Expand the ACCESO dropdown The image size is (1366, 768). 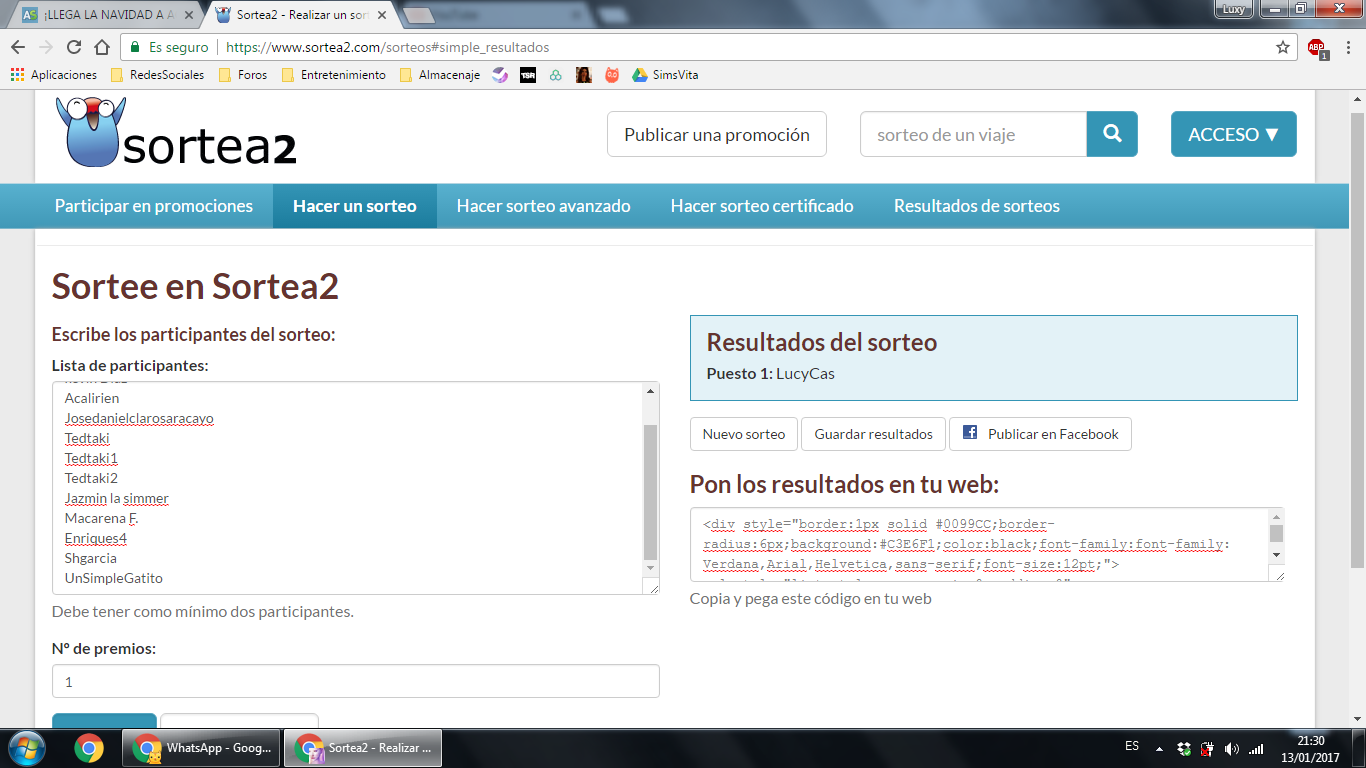1233,134
